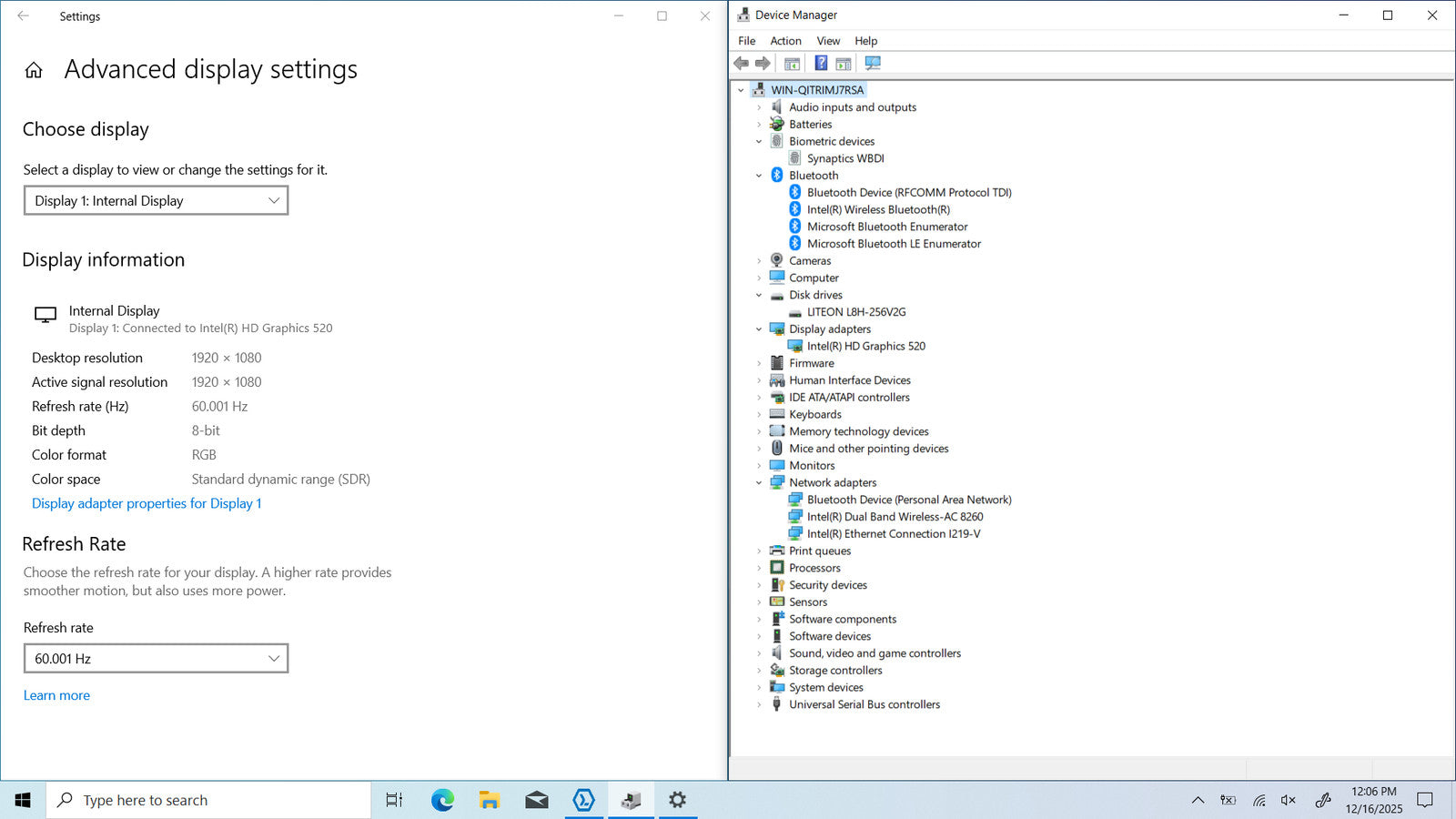Click the Learn more link
This screenshot has width=1456, height=819.
56,695
